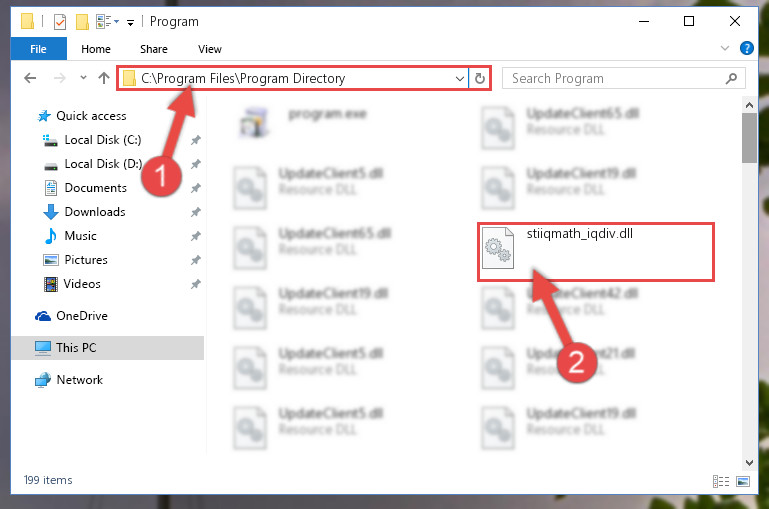This screenshot has height=509, width=769.
Task: Click Properties checkmark icon in title bar
Action: click(59, 22)
